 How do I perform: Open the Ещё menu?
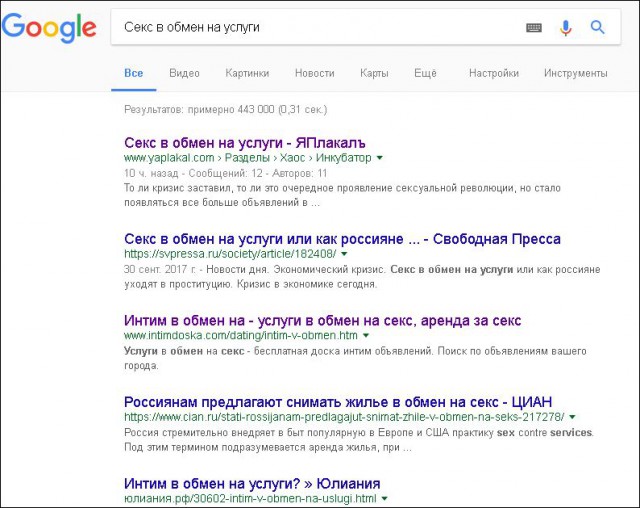[425, 73]
